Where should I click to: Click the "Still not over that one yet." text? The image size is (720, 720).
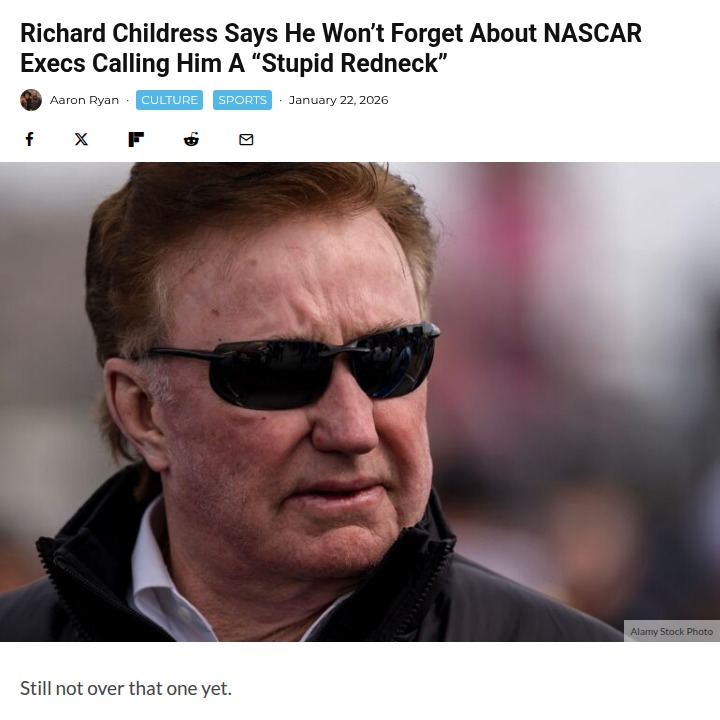click(x=126, y=688)
